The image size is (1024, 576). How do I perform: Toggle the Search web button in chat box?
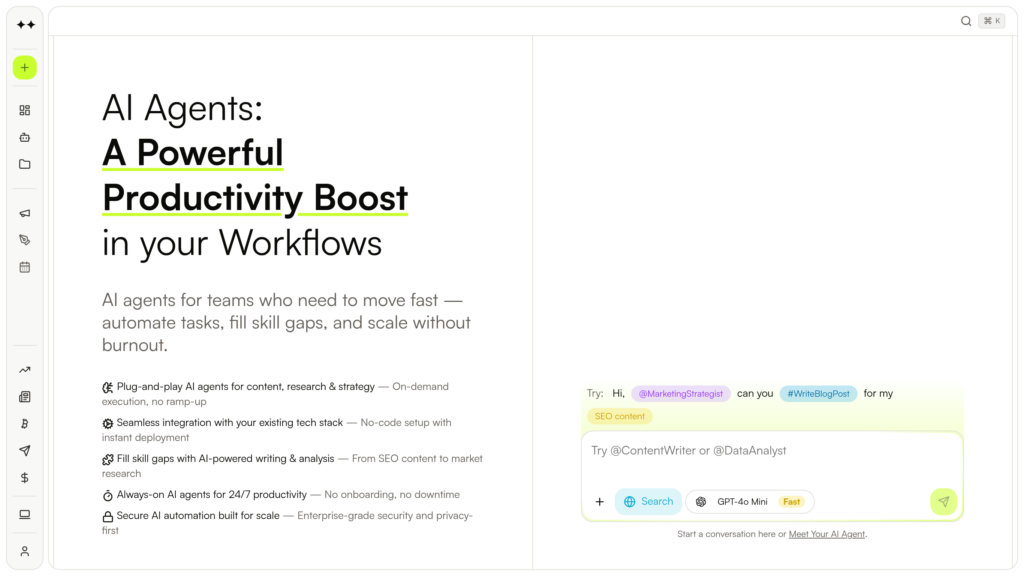tap(648, 502)
